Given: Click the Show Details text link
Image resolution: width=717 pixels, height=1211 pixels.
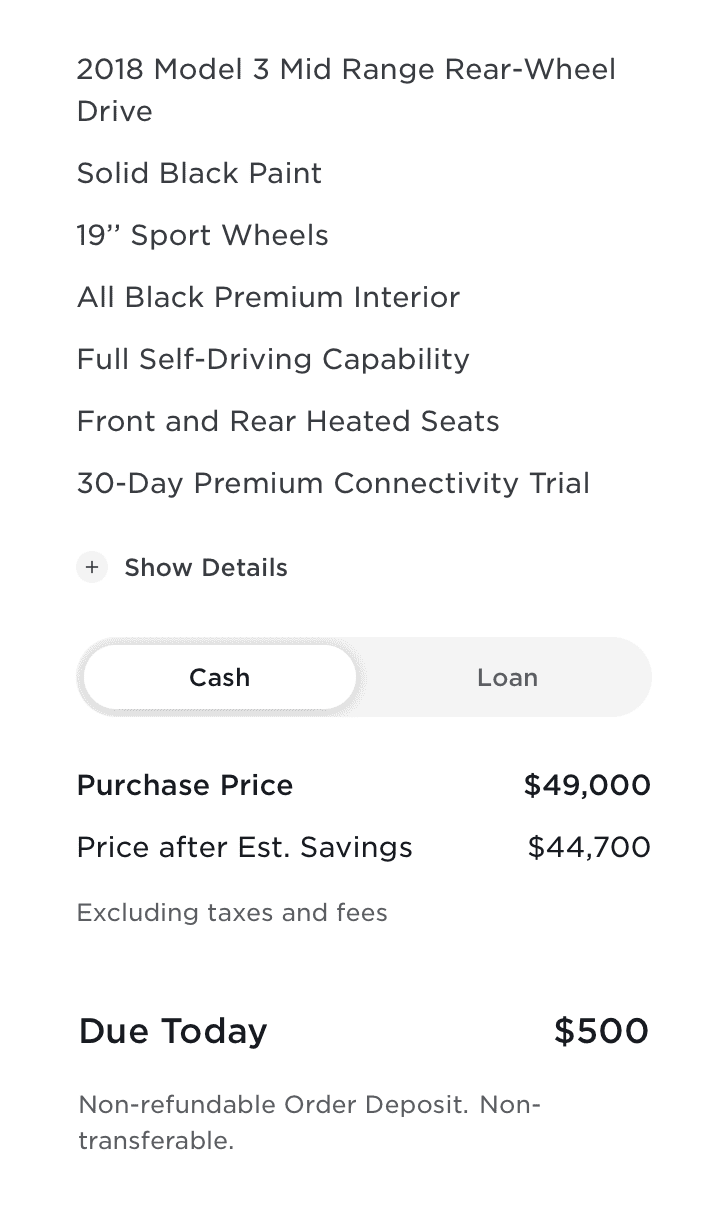Looking at the screenshot, I should (x=205, y=567).
